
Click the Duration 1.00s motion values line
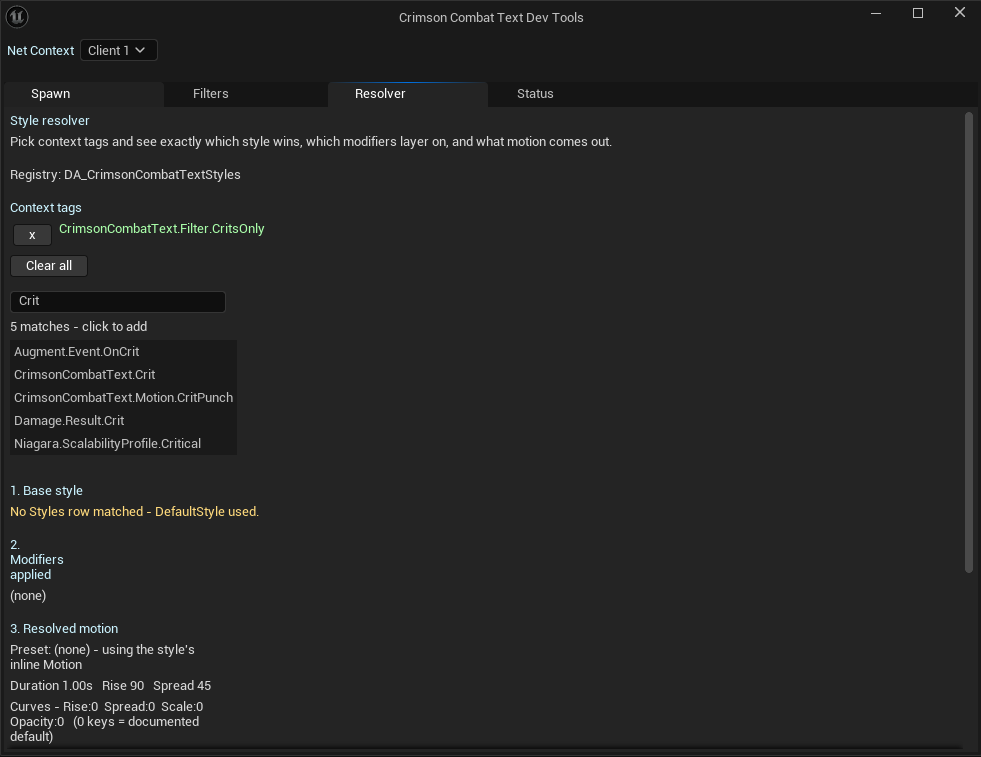(111, 686)
